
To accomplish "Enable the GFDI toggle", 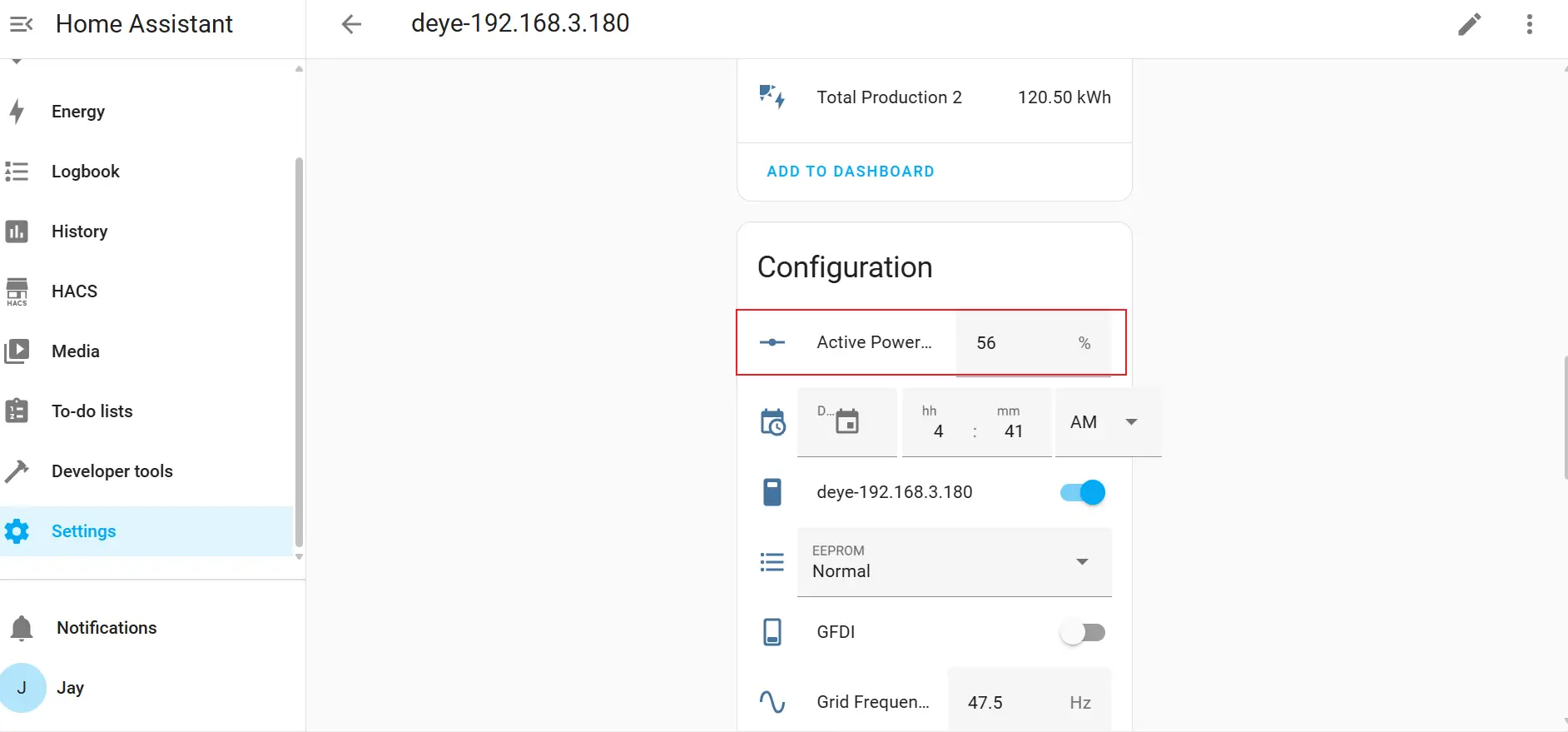I will [1083, 633].
